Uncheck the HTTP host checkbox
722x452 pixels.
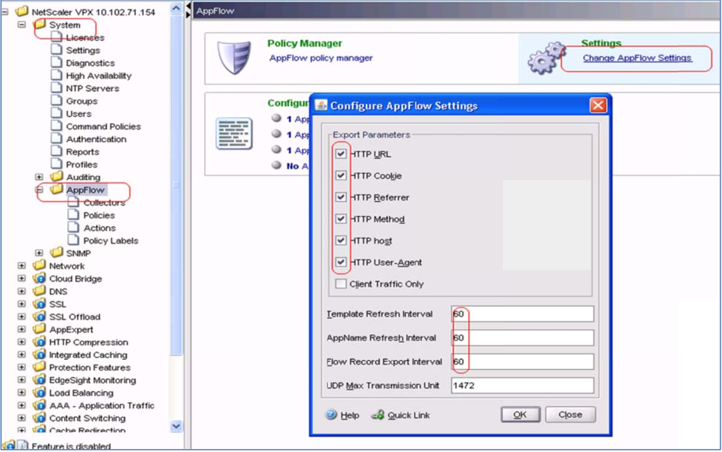(x=341, y=240)
